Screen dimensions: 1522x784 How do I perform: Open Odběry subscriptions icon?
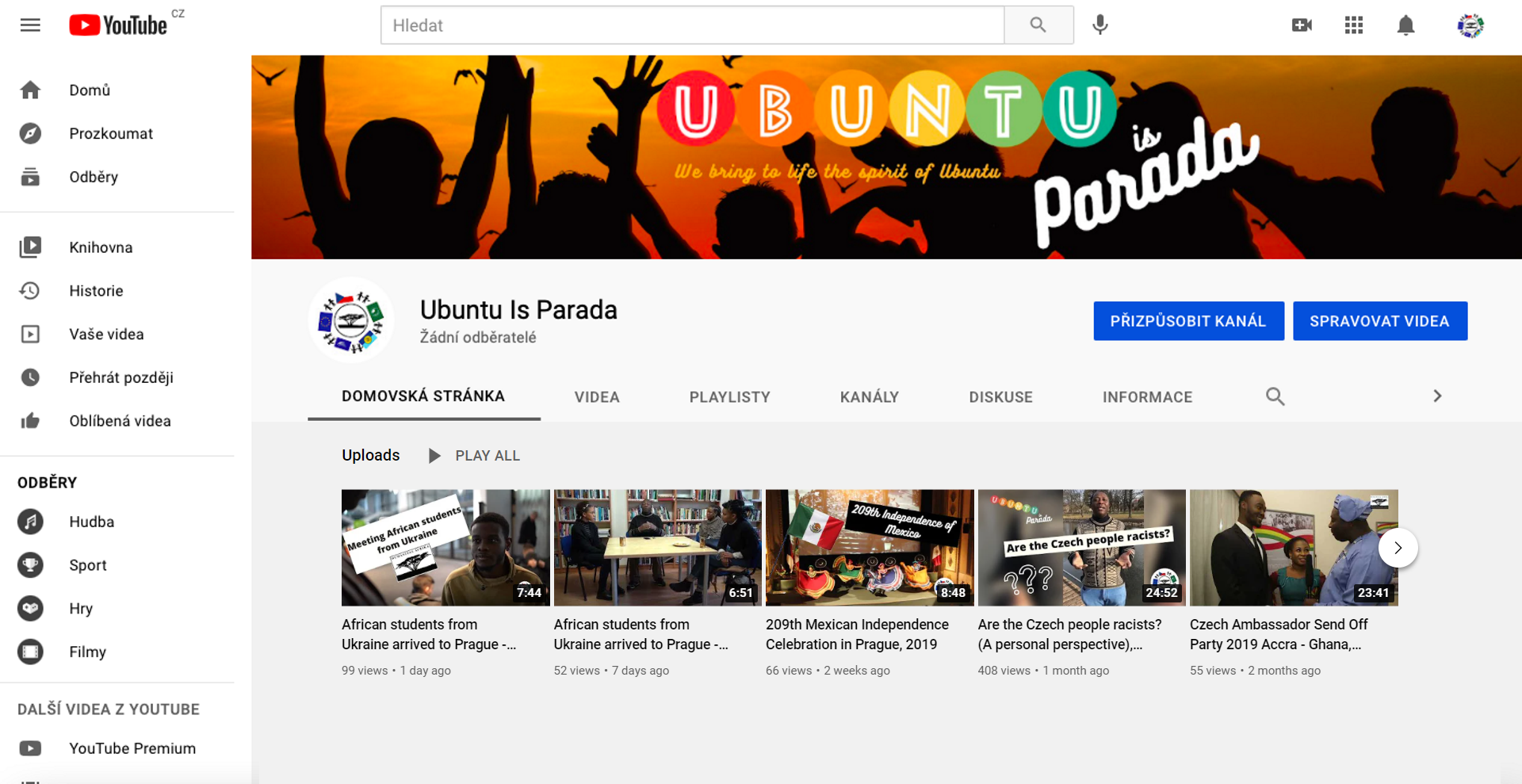click(30, 177)
